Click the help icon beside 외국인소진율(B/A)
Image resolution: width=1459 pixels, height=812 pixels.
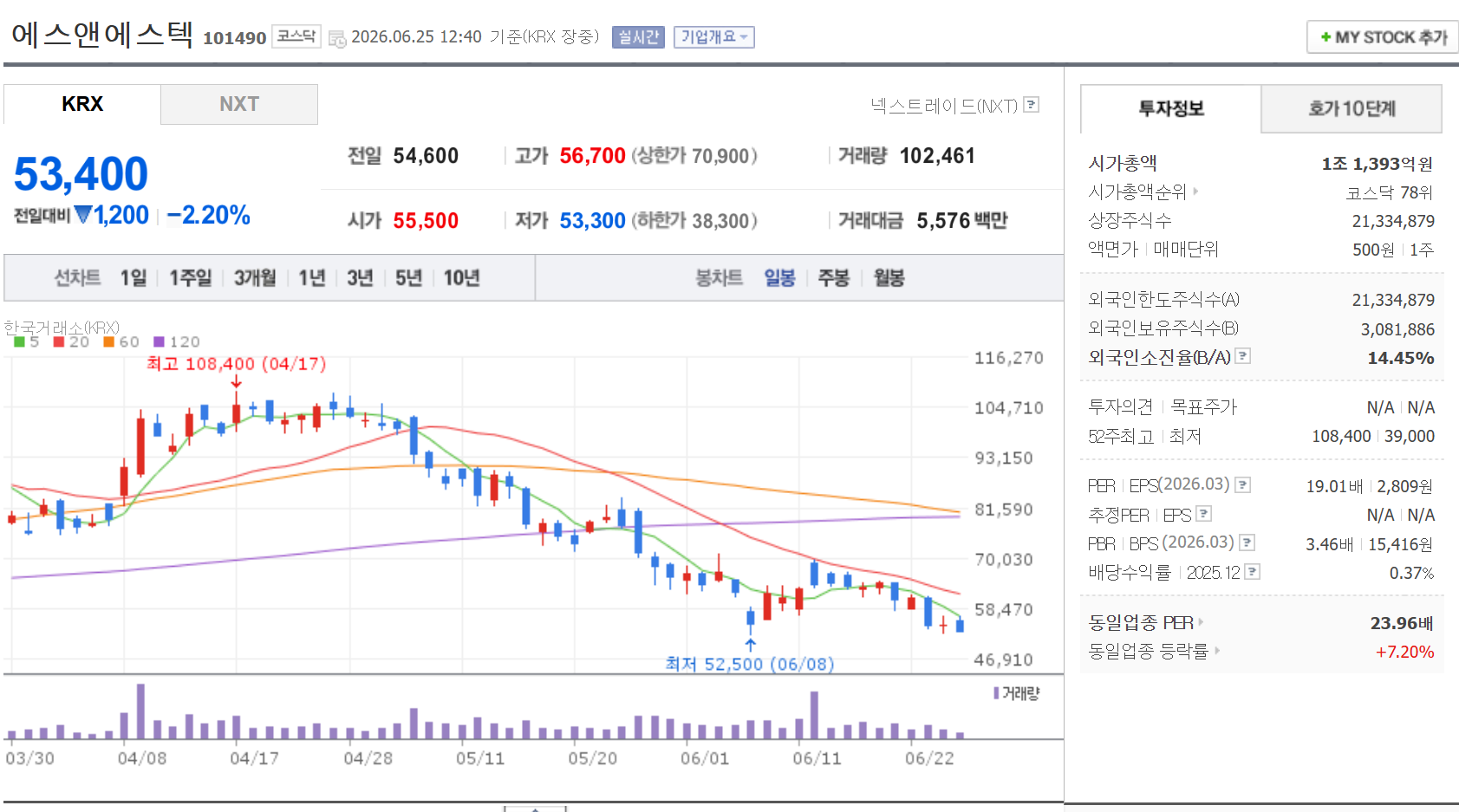click(1242, 355)
